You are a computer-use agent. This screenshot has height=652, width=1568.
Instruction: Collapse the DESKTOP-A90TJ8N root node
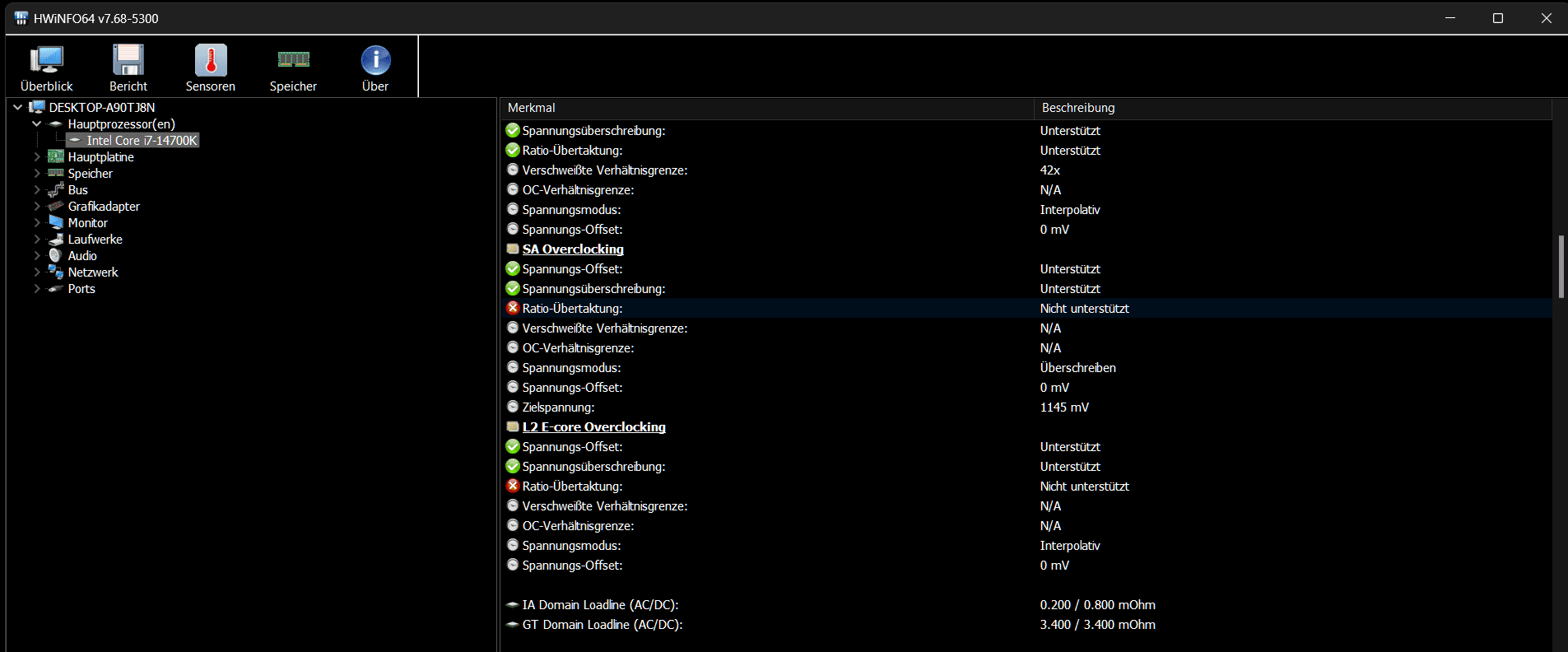point(17,107)
